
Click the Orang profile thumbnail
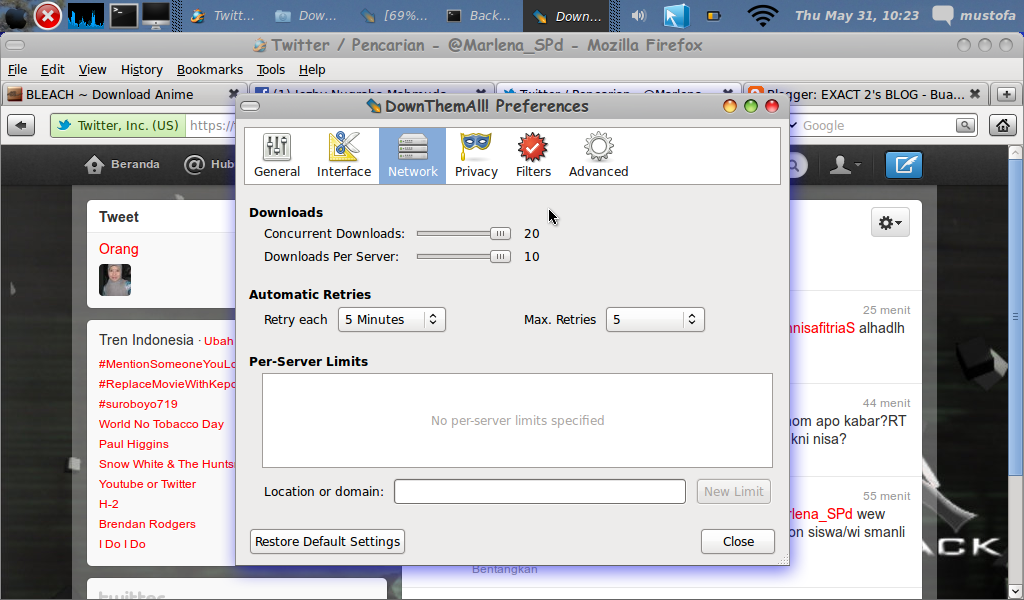tap(115, 279)
